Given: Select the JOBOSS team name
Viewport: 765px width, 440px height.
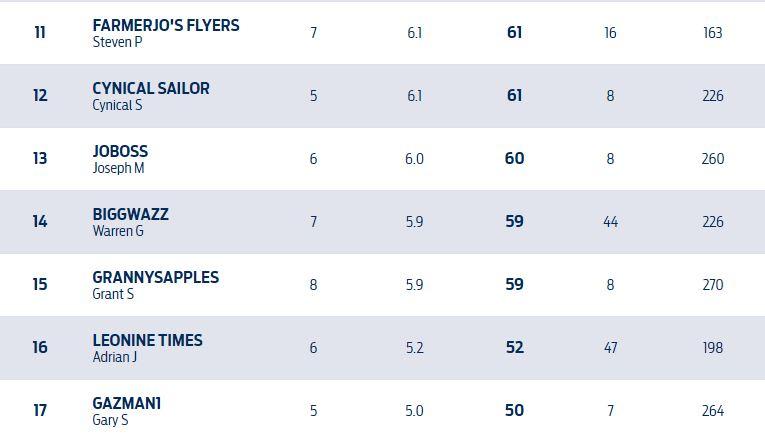Looking at the screenshot, I should (x=120, y=151).
